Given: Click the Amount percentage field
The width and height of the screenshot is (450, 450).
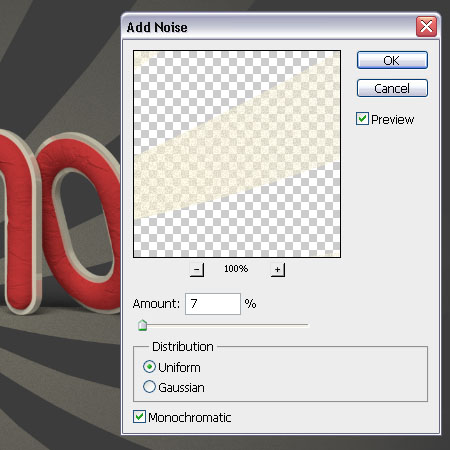Looking at the screenshot, I should [213, 304].
